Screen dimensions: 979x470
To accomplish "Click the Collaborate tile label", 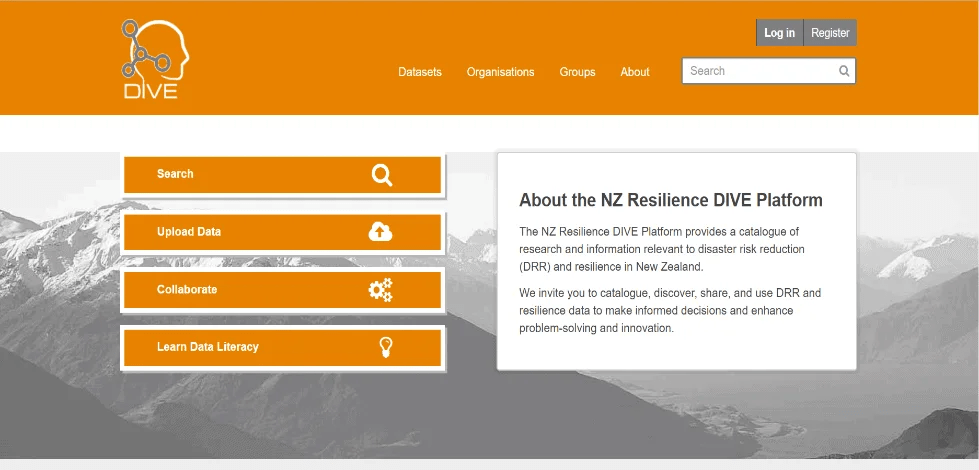I will [187, 290].
